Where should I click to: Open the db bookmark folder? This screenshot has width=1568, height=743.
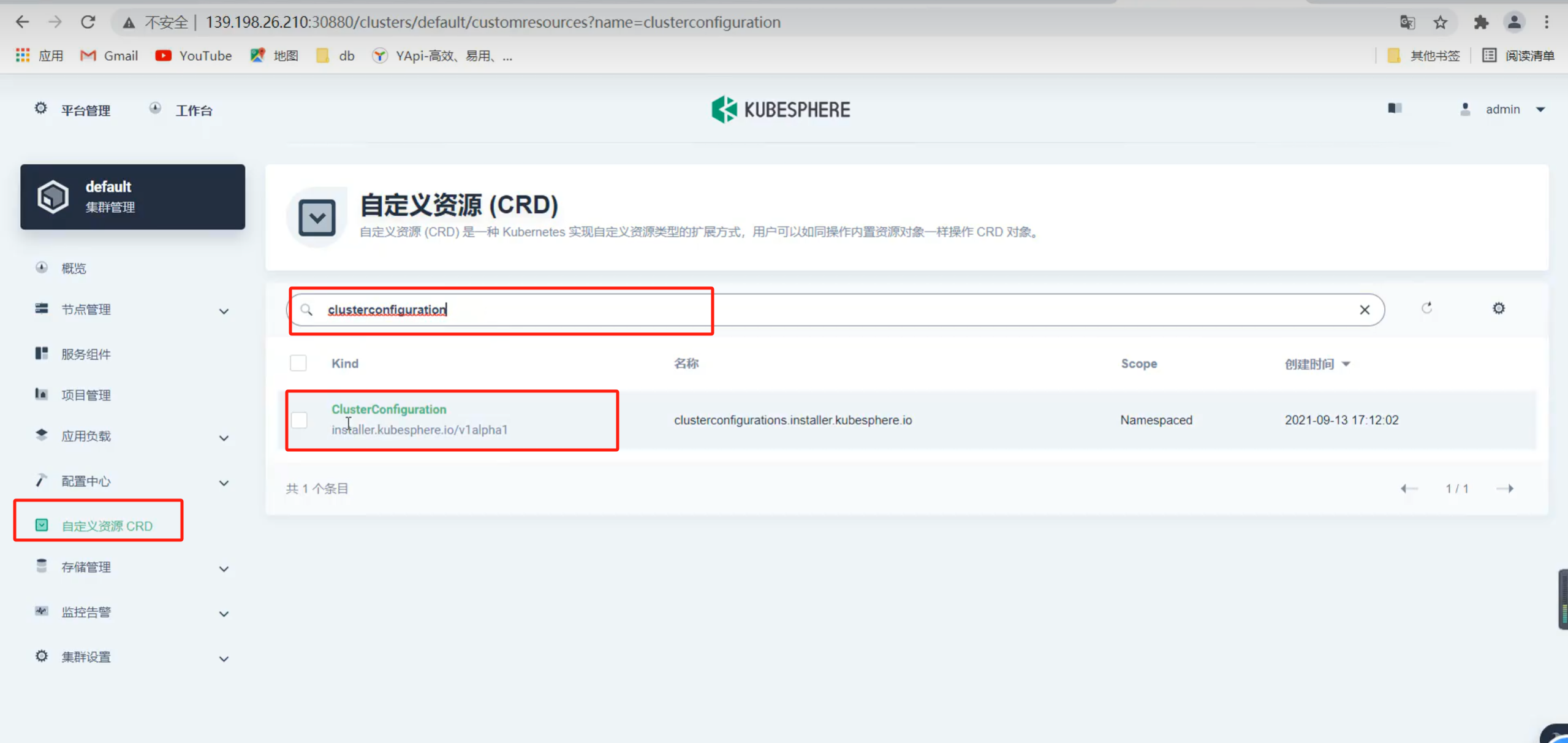(335, 56)
